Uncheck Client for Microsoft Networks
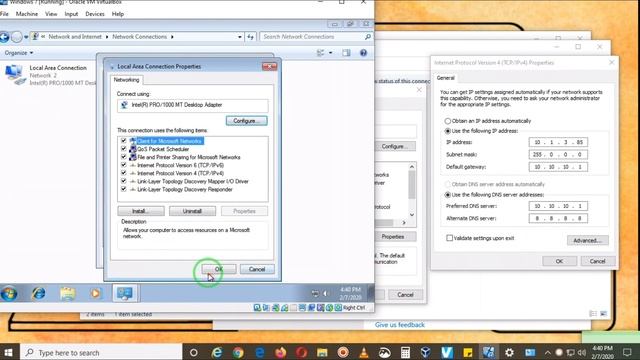Image resolution: width=640 pixels, height=360 pixels. pyautogui.click(x=124, y=141)
